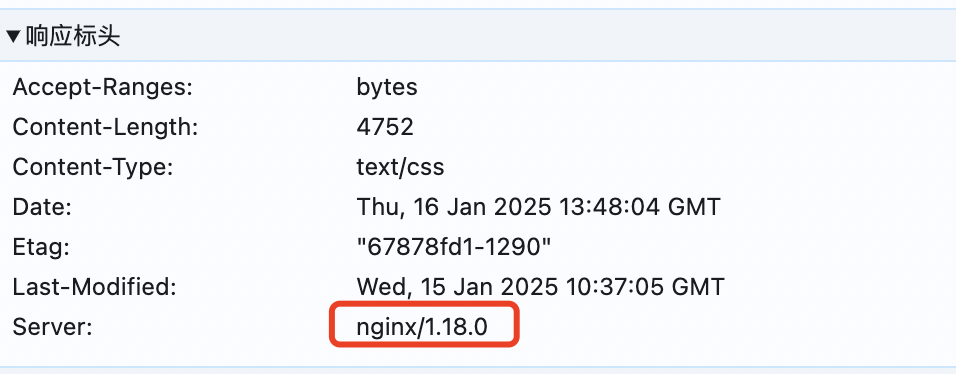
Task: Click the Thu, 16 Jan 2025 date value
Action: click(x=454, y=207)
